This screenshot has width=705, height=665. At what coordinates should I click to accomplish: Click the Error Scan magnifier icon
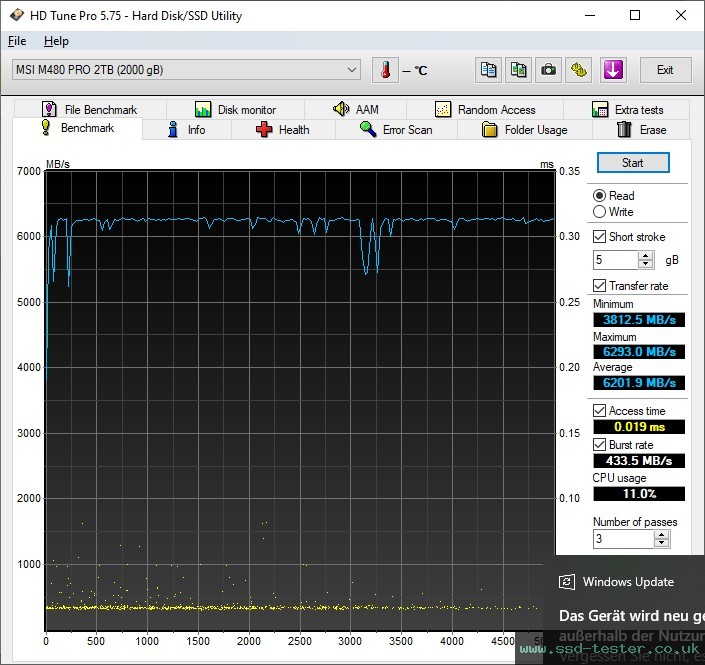point(368,129)
